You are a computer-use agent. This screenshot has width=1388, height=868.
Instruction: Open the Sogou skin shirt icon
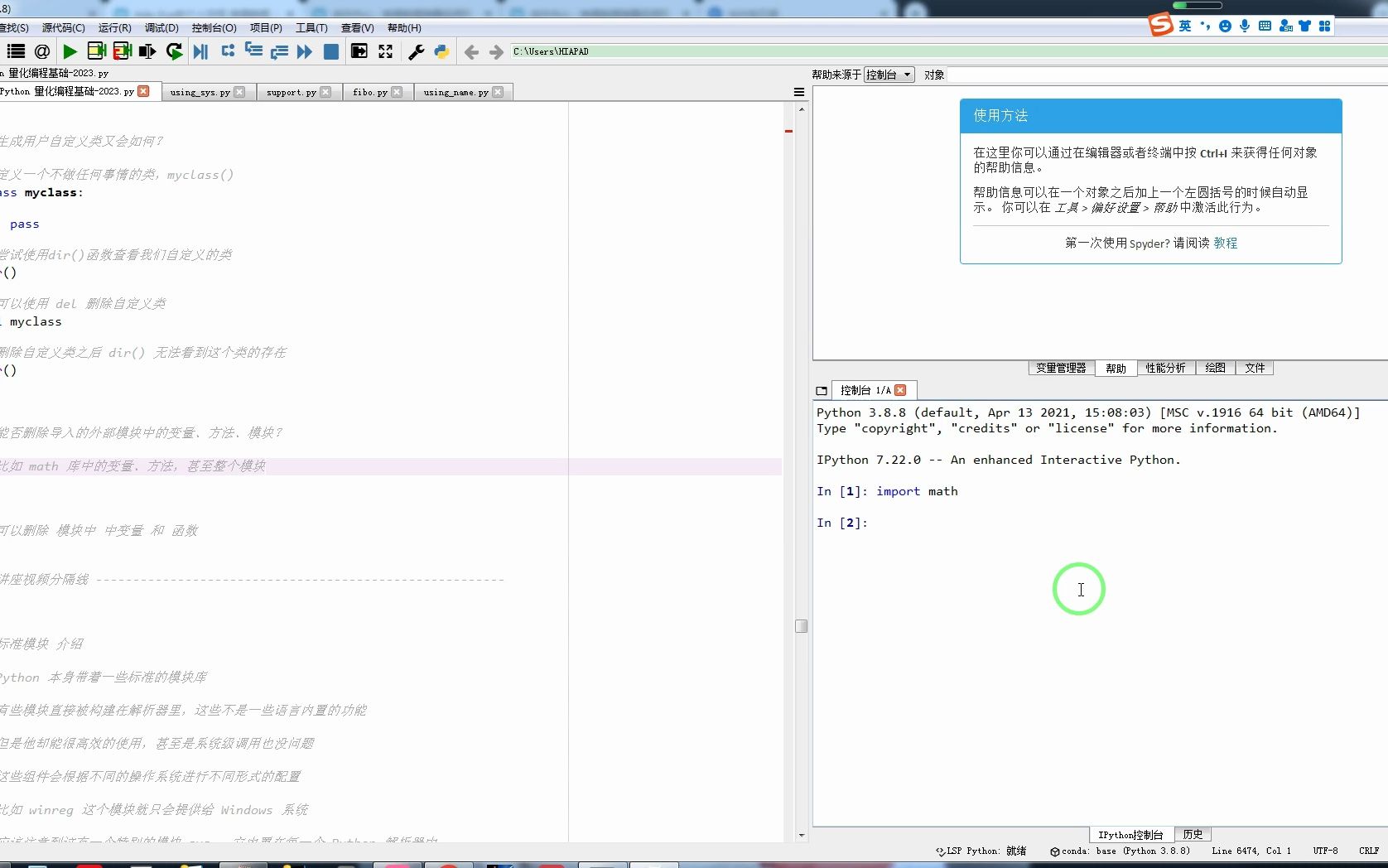[x=1305, y=27]
